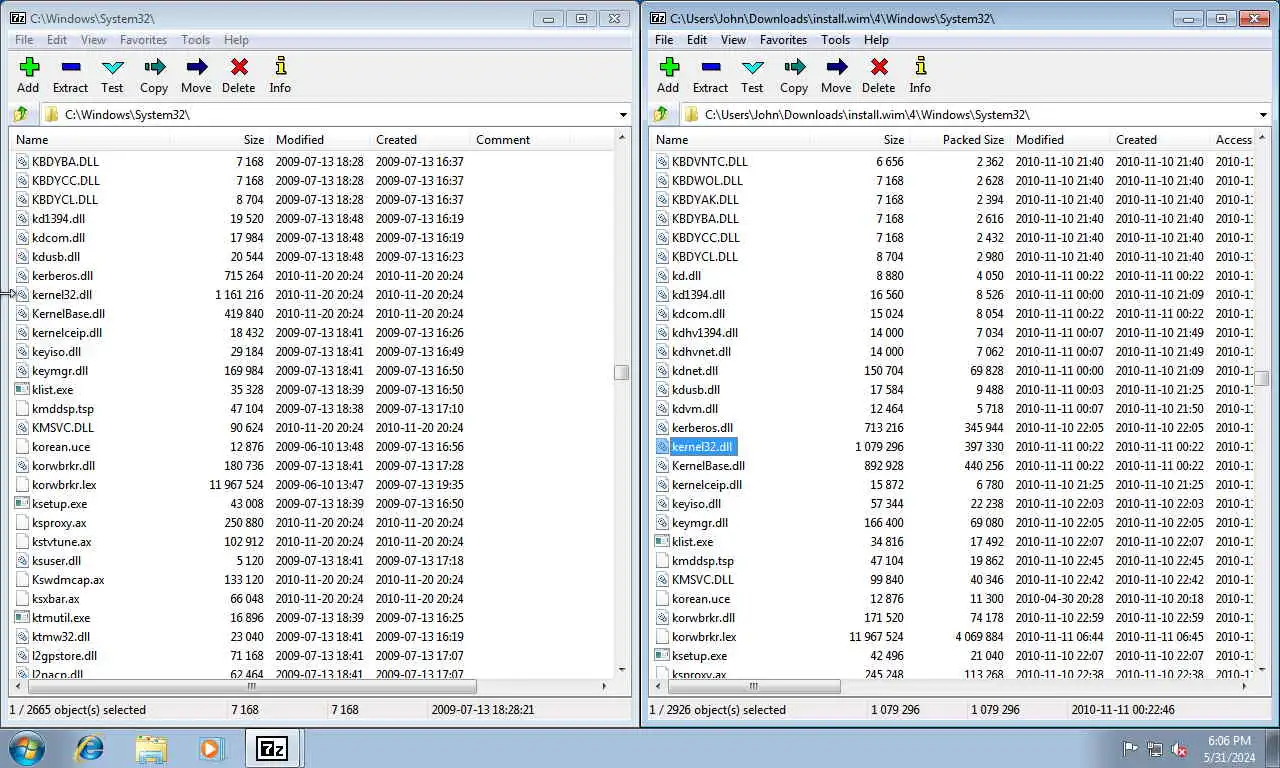Viewport: 1280px width, 768px height.
Task: Open Windows Explorer from taskbar
Action: pos(151,748)
